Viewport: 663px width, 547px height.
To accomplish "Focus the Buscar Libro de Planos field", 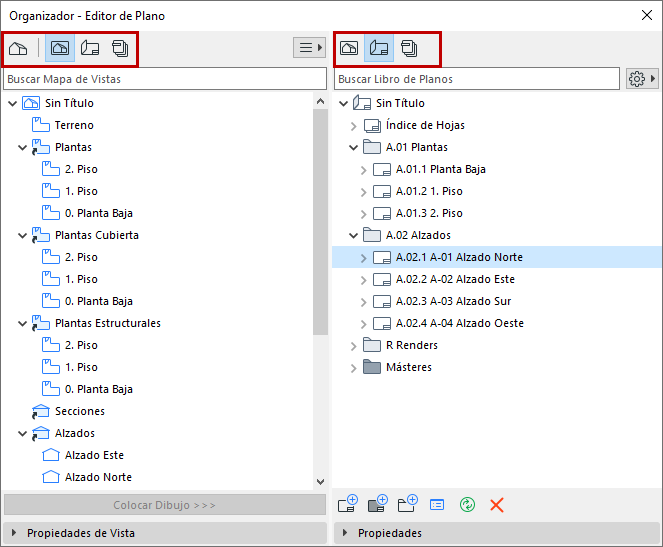I will (477, 79).
